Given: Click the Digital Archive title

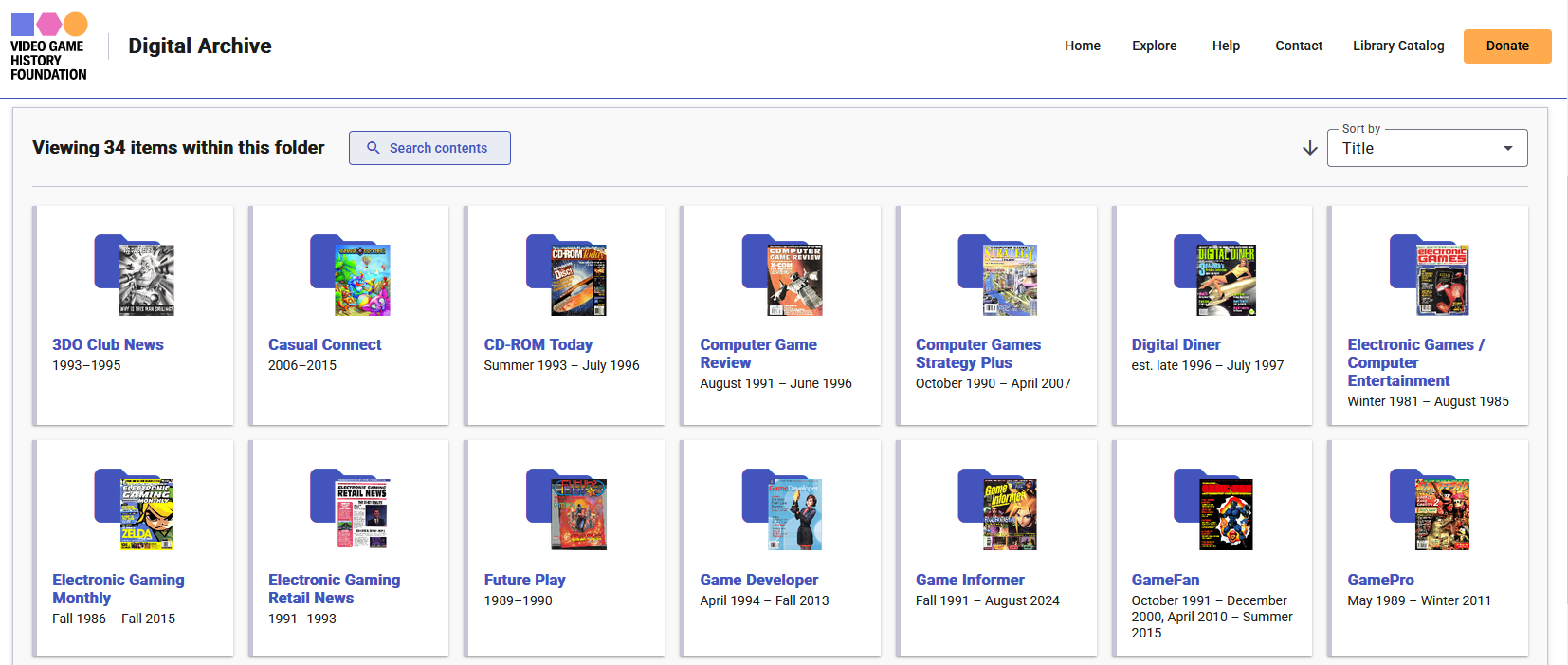Looking at the screenshot, I should [x=200, y=46].
